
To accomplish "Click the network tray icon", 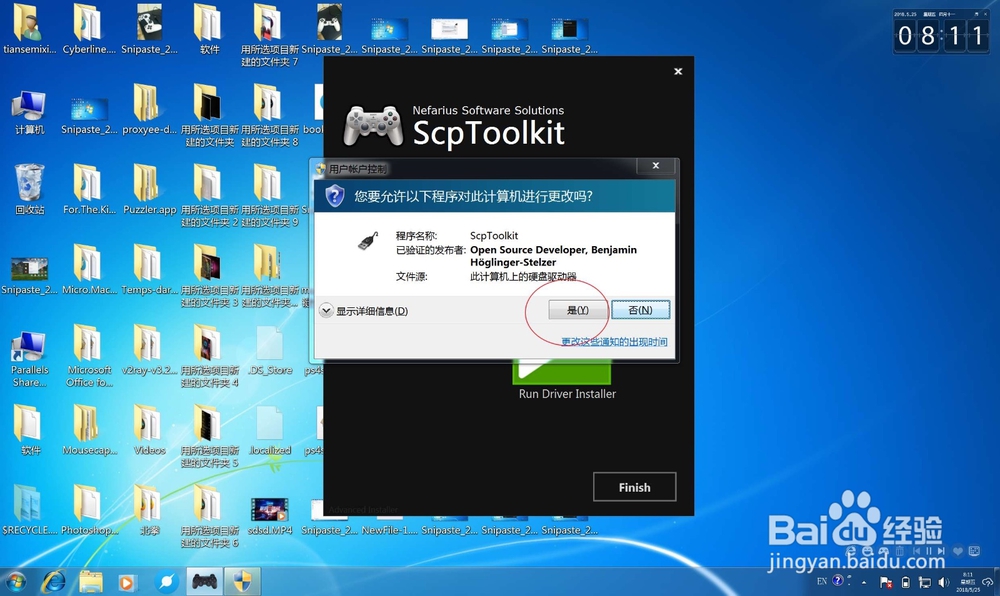I will tap(925, 582).
